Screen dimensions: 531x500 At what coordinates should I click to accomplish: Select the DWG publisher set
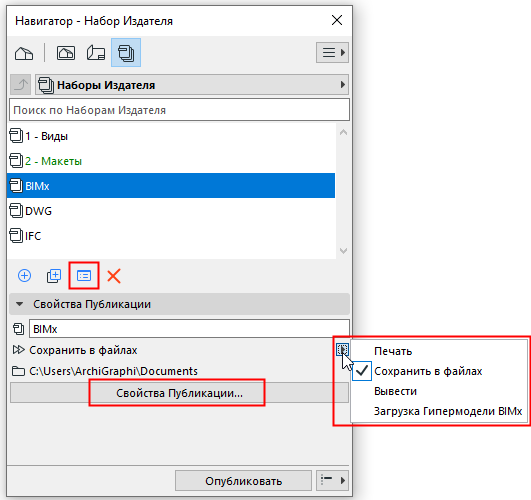(171, 211)
